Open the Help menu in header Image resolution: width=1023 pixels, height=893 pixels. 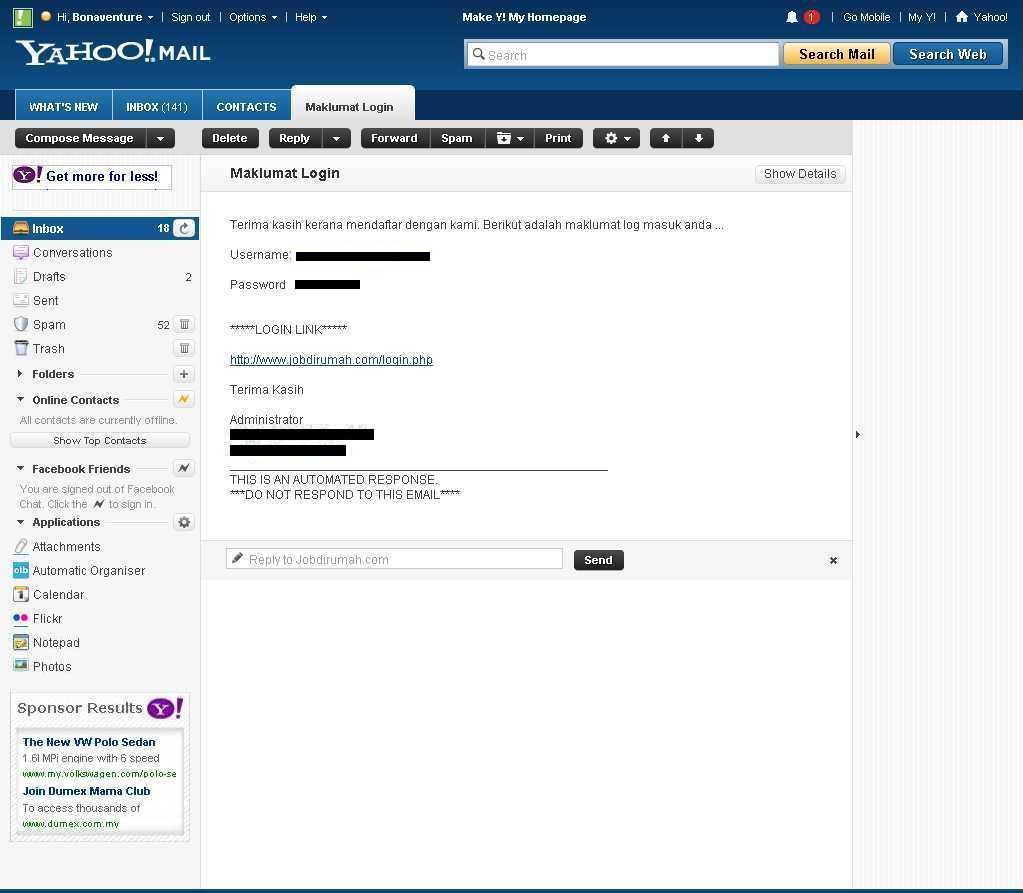311,17
